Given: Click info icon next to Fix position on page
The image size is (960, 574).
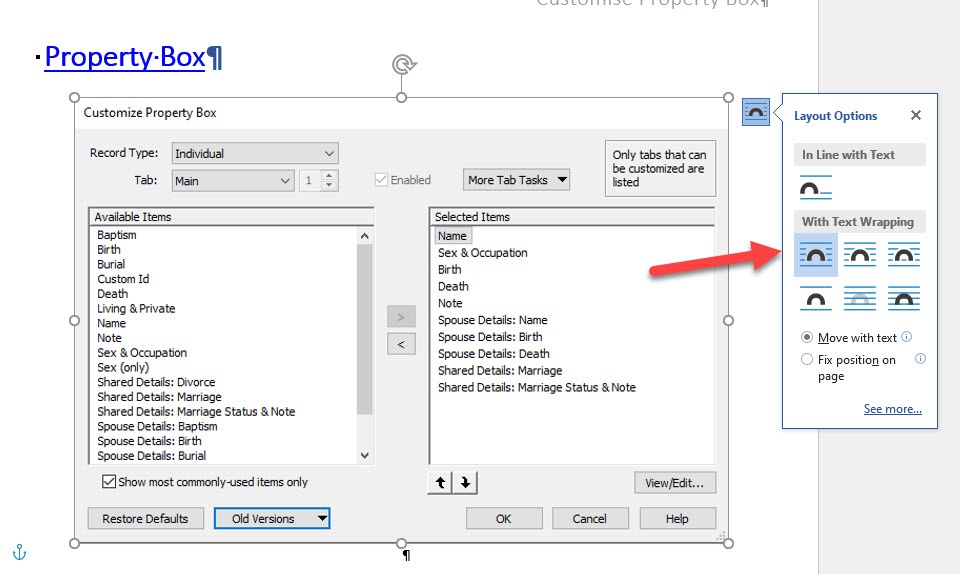Looking at the screenshot, I should click(920, 359).
